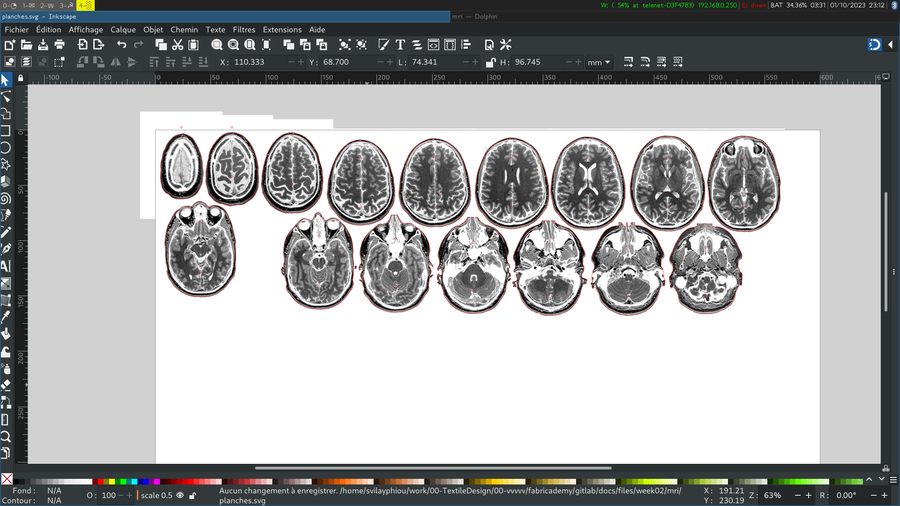
Task: Open Fill and Stroke dialog icon
Action: 383,45
